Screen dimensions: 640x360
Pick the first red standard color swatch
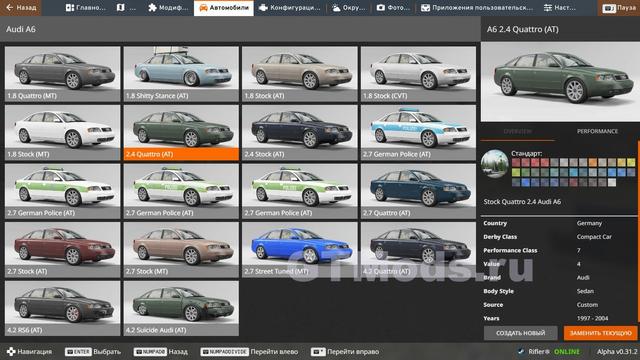tap(516, 162)
